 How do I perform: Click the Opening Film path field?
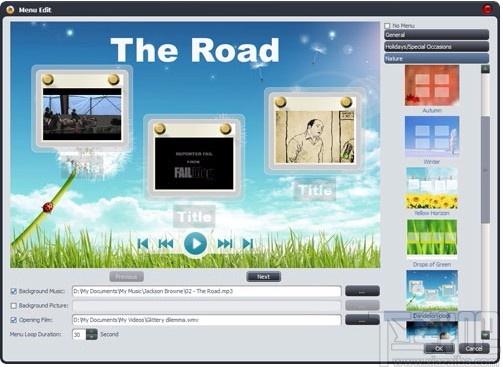click(x=207, y=320)
